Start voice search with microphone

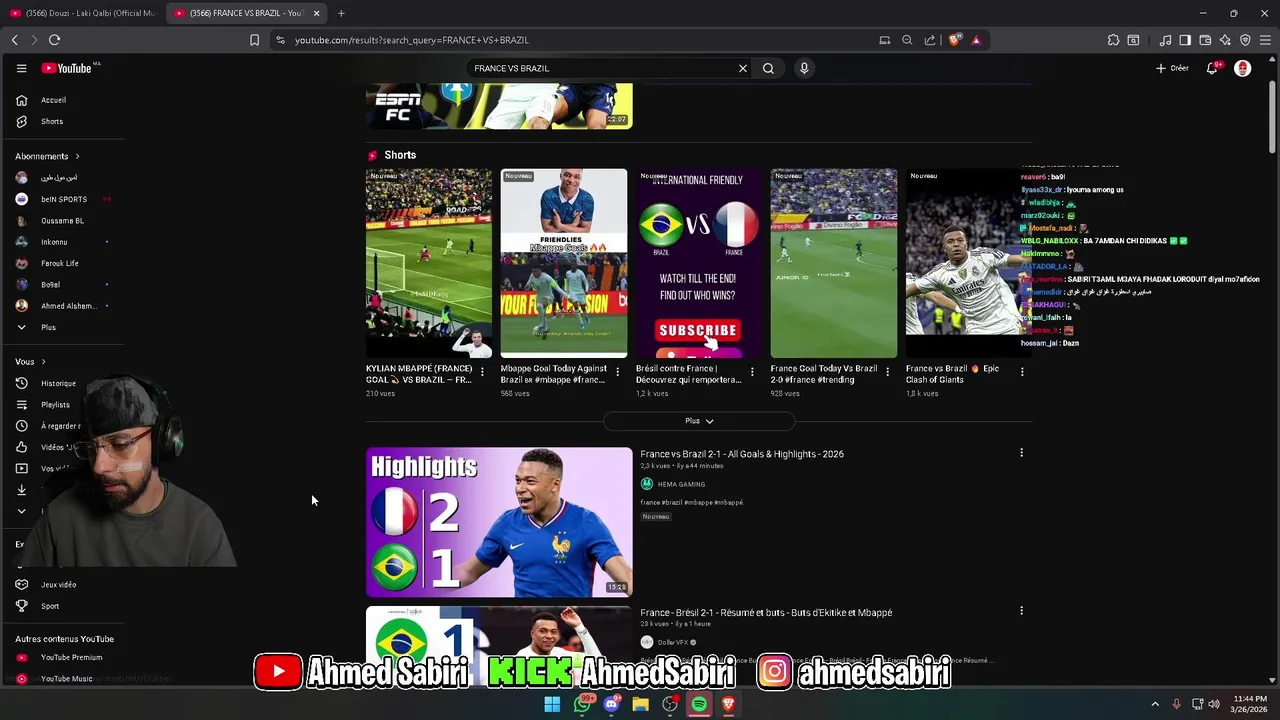click(804, 68)
